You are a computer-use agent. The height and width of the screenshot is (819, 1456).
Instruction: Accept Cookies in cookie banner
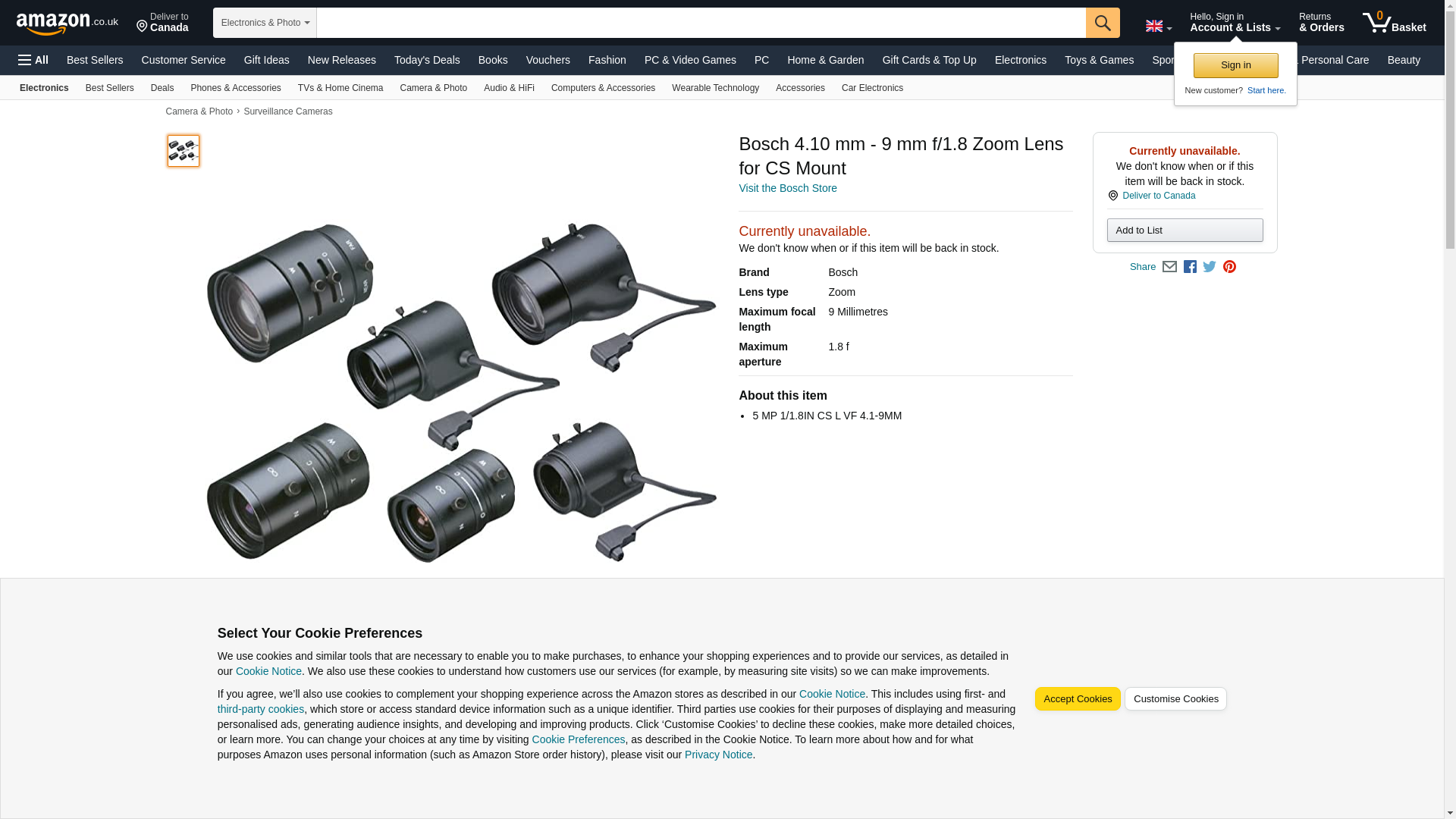click(1077, 699)
